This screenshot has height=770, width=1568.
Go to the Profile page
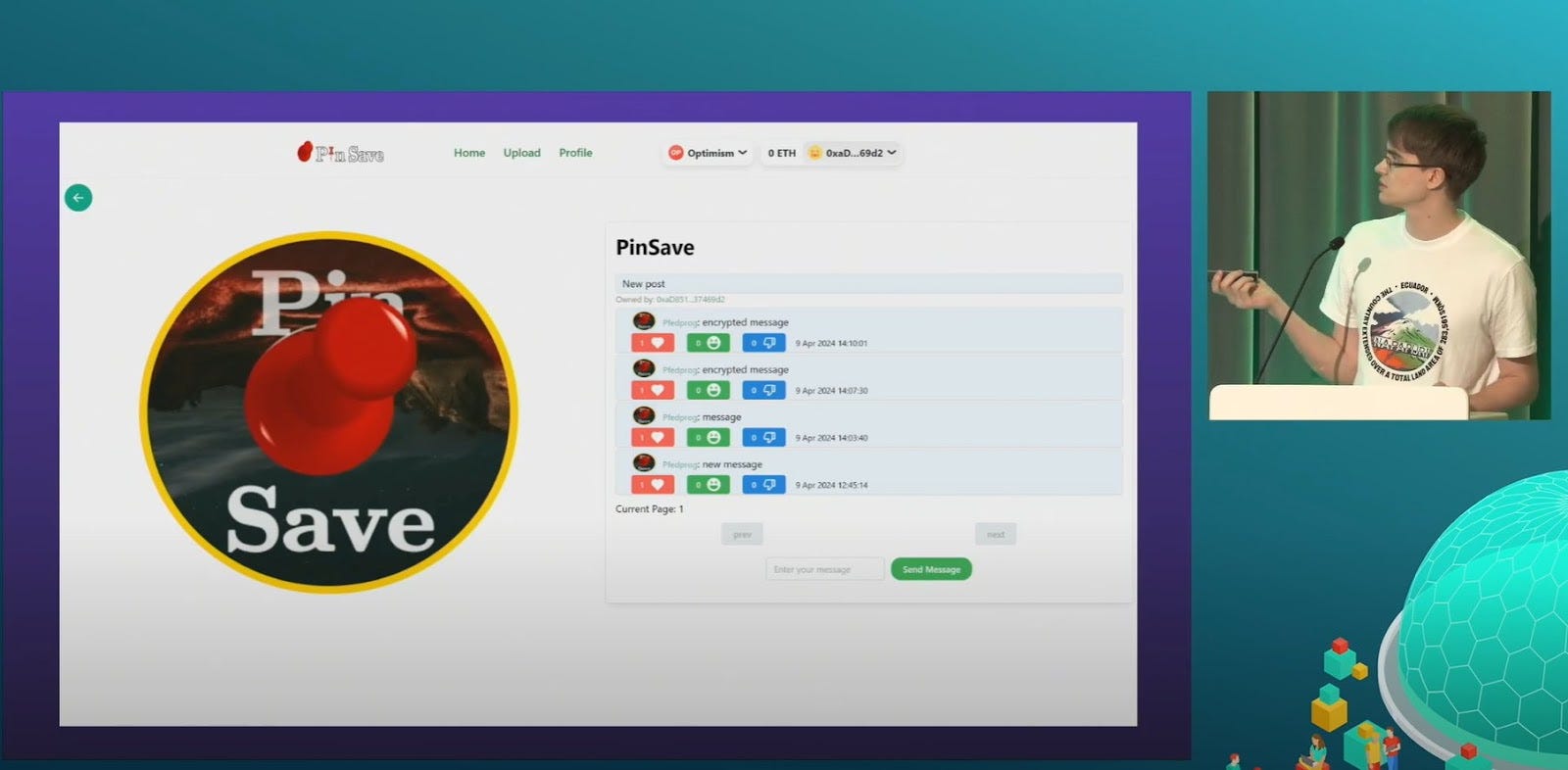575,153
